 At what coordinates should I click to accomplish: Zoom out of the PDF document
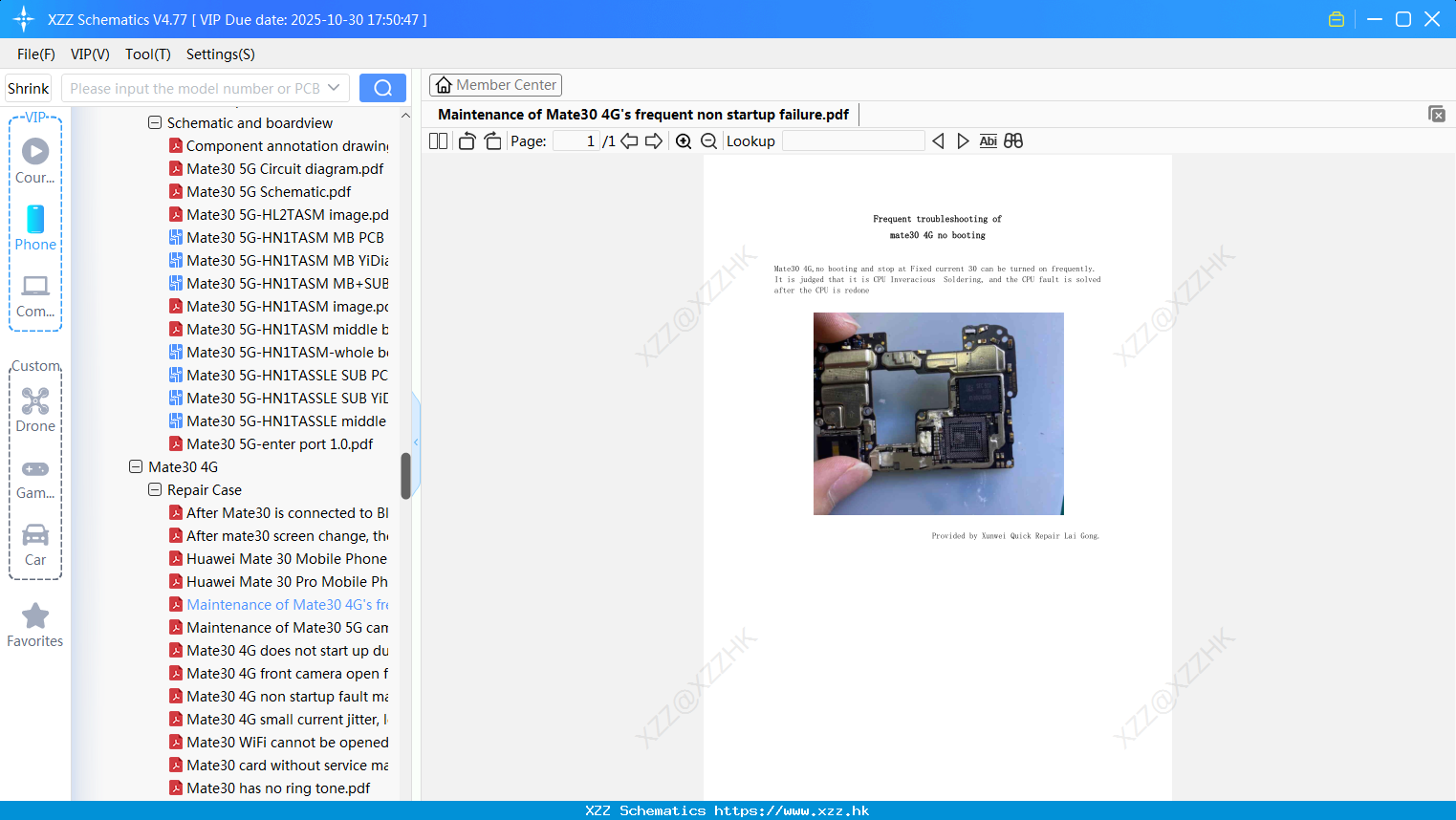pyautogui.click(x=708, y=140)
